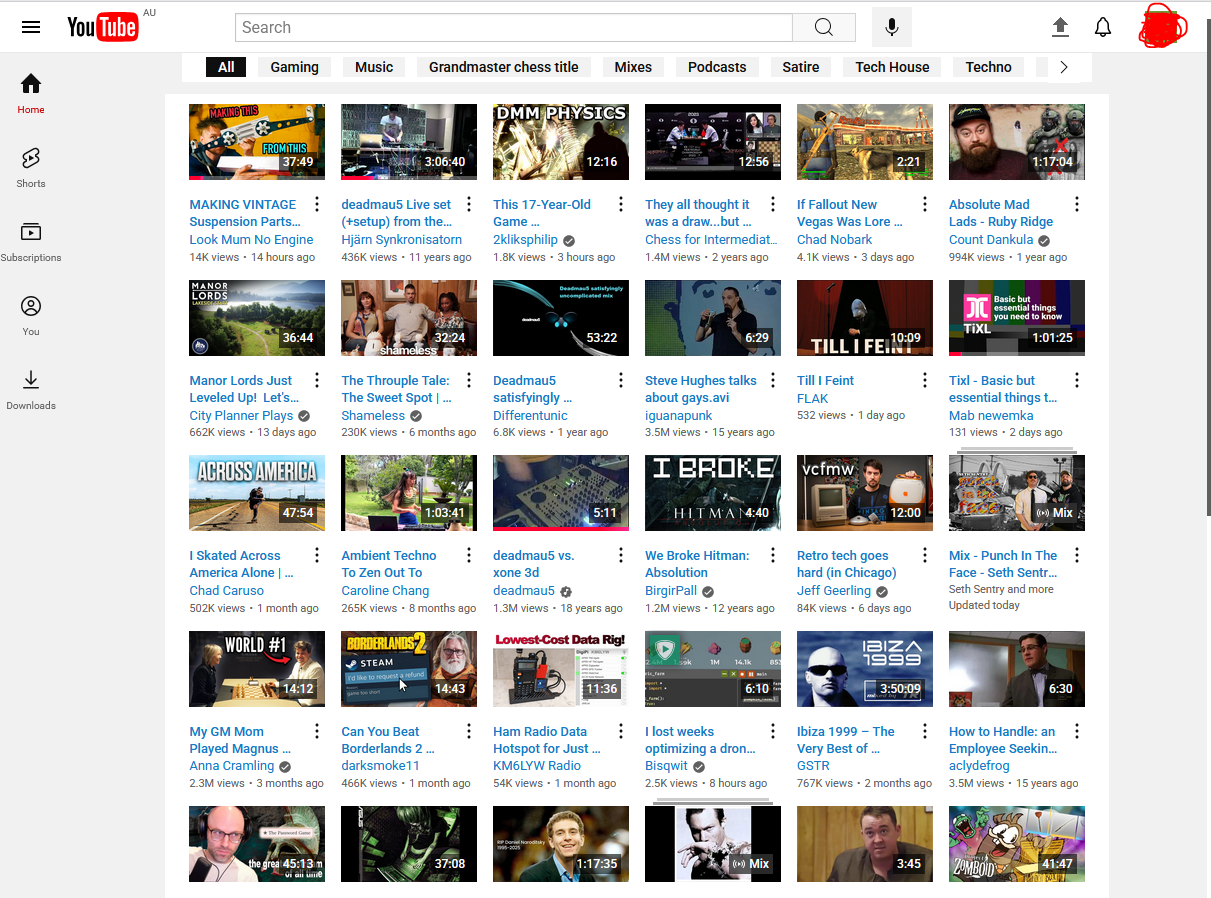Open the You section in sidebar

click(31, 316)
